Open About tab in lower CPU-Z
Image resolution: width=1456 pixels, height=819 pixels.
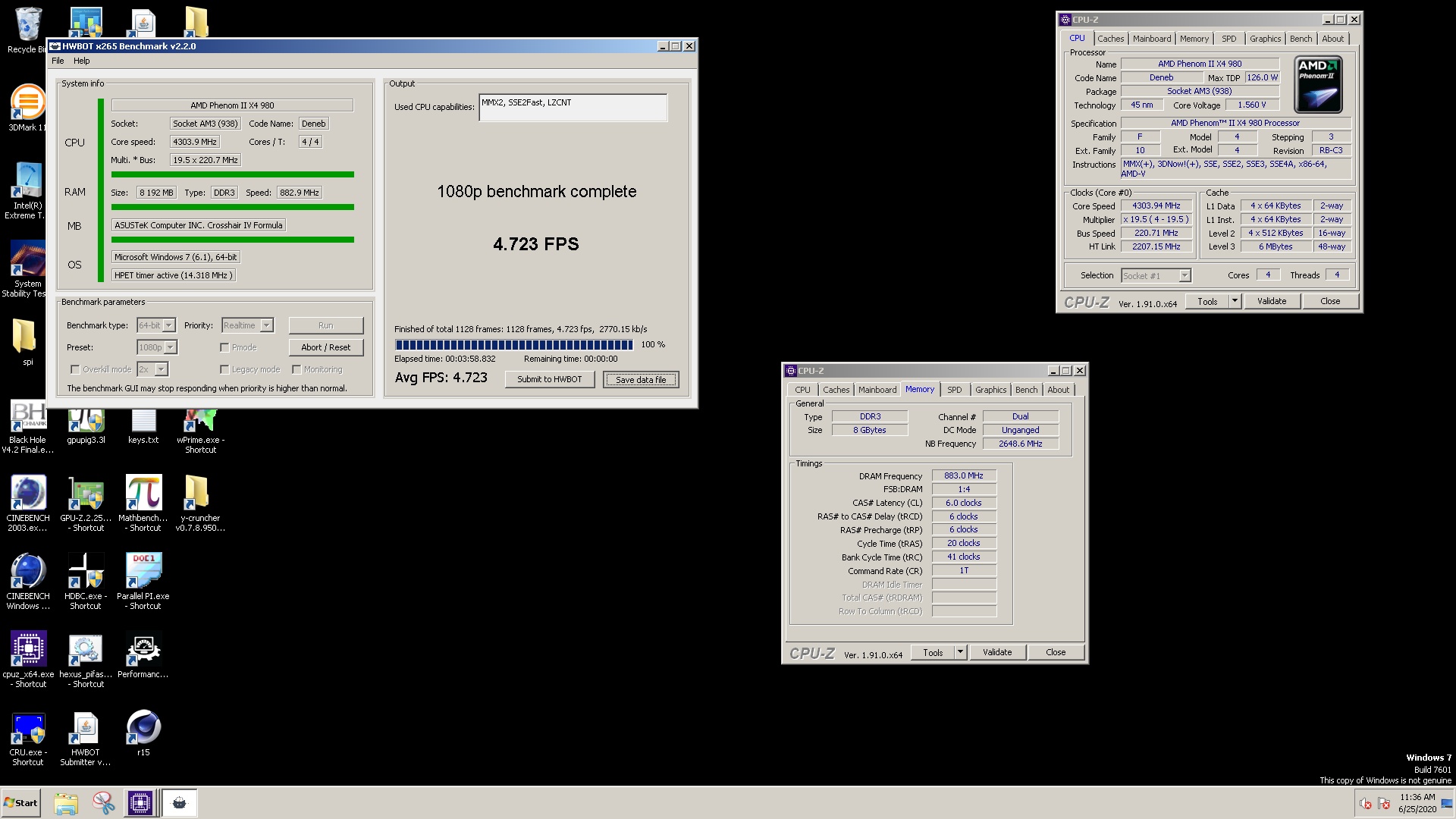(1059, 390)
